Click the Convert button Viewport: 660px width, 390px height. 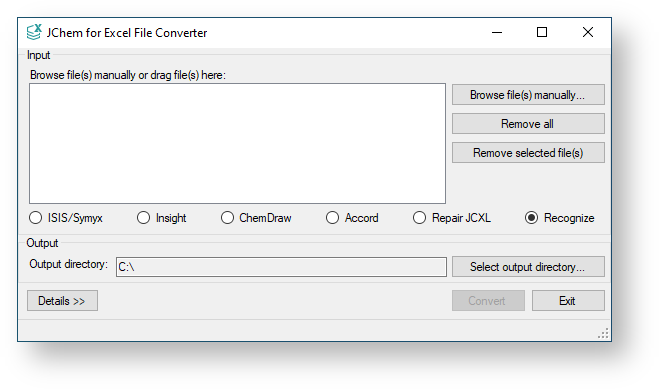coord(488,301)
